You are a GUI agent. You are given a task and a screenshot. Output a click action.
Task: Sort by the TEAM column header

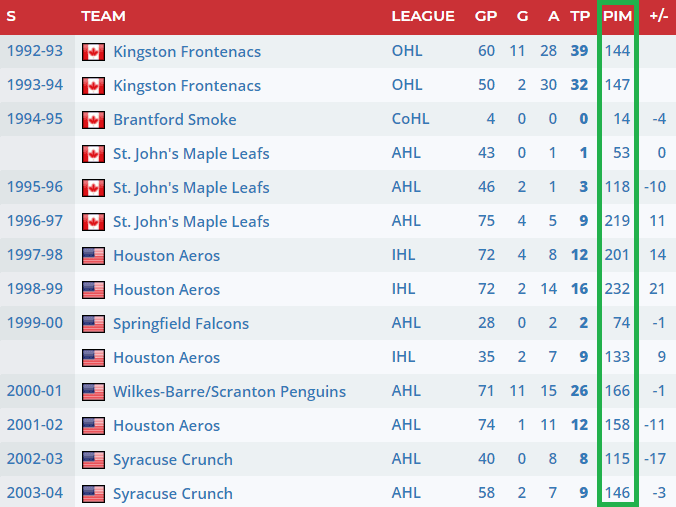[103, 16]
